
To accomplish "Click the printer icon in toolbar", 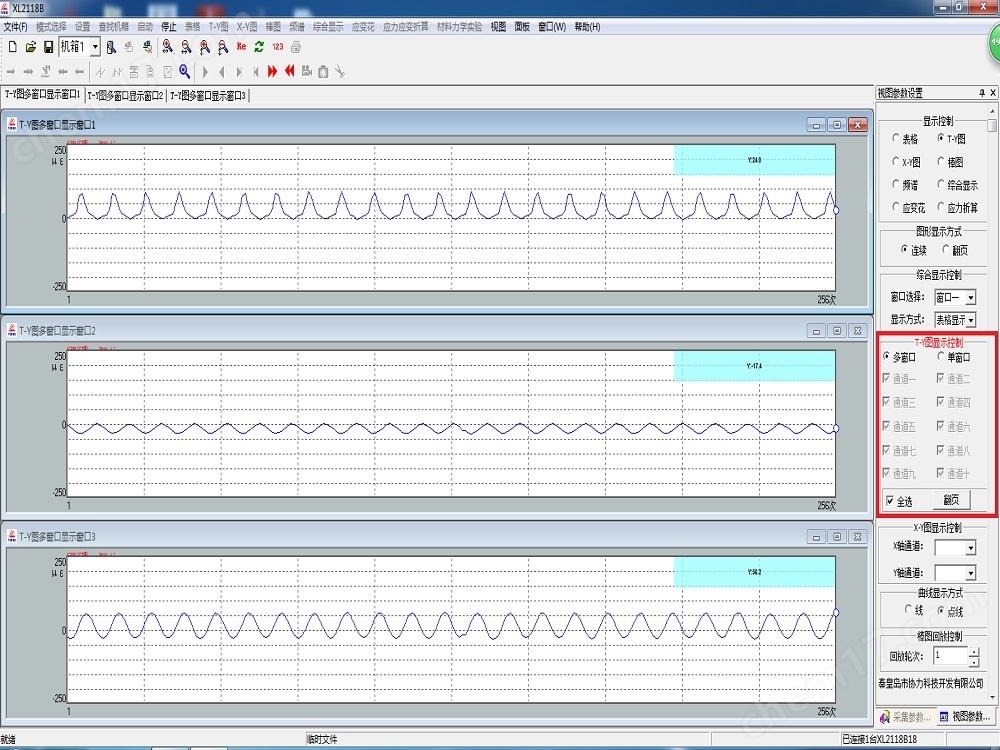I will tap(296, 47).
